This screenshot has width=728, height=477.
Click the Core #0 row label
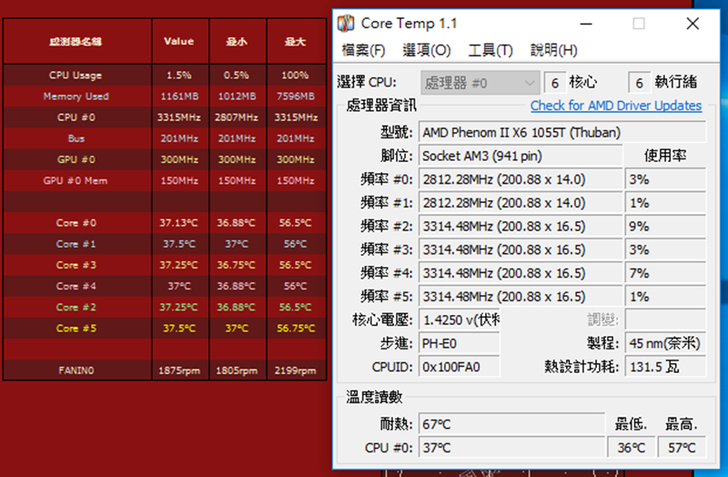[x=76, y=223]
